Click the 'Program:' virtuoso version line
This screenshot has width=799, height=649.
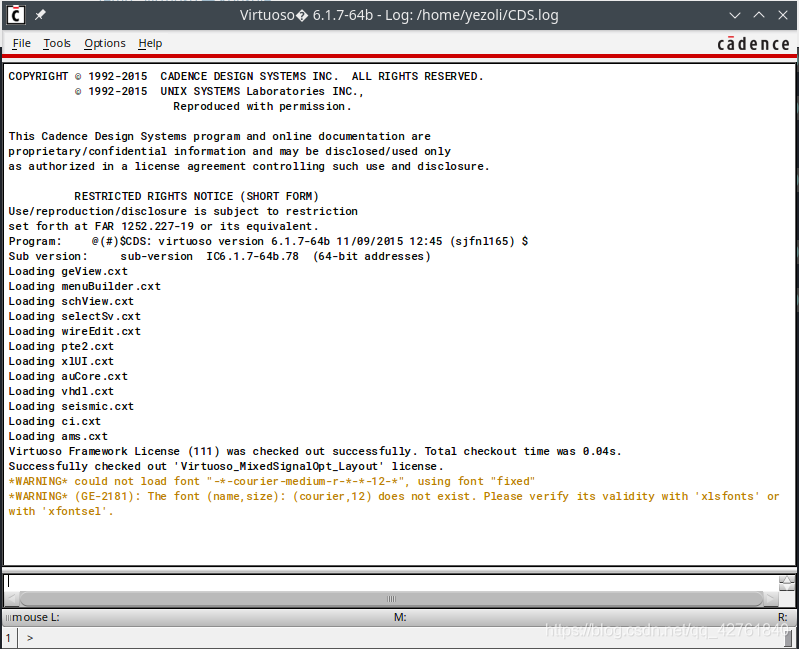[268, 241]
